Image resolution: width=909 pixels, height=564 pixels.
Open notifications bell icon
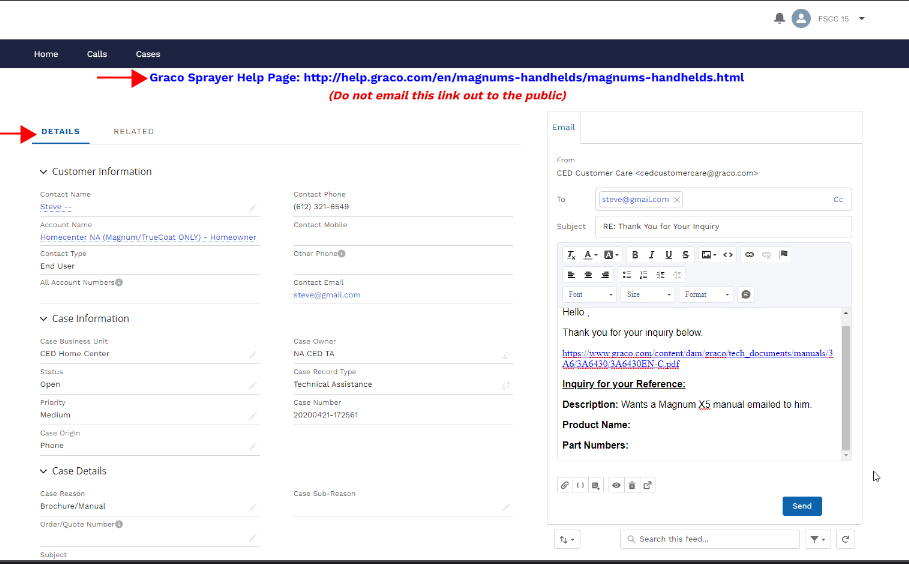click(x=779, y=19)
